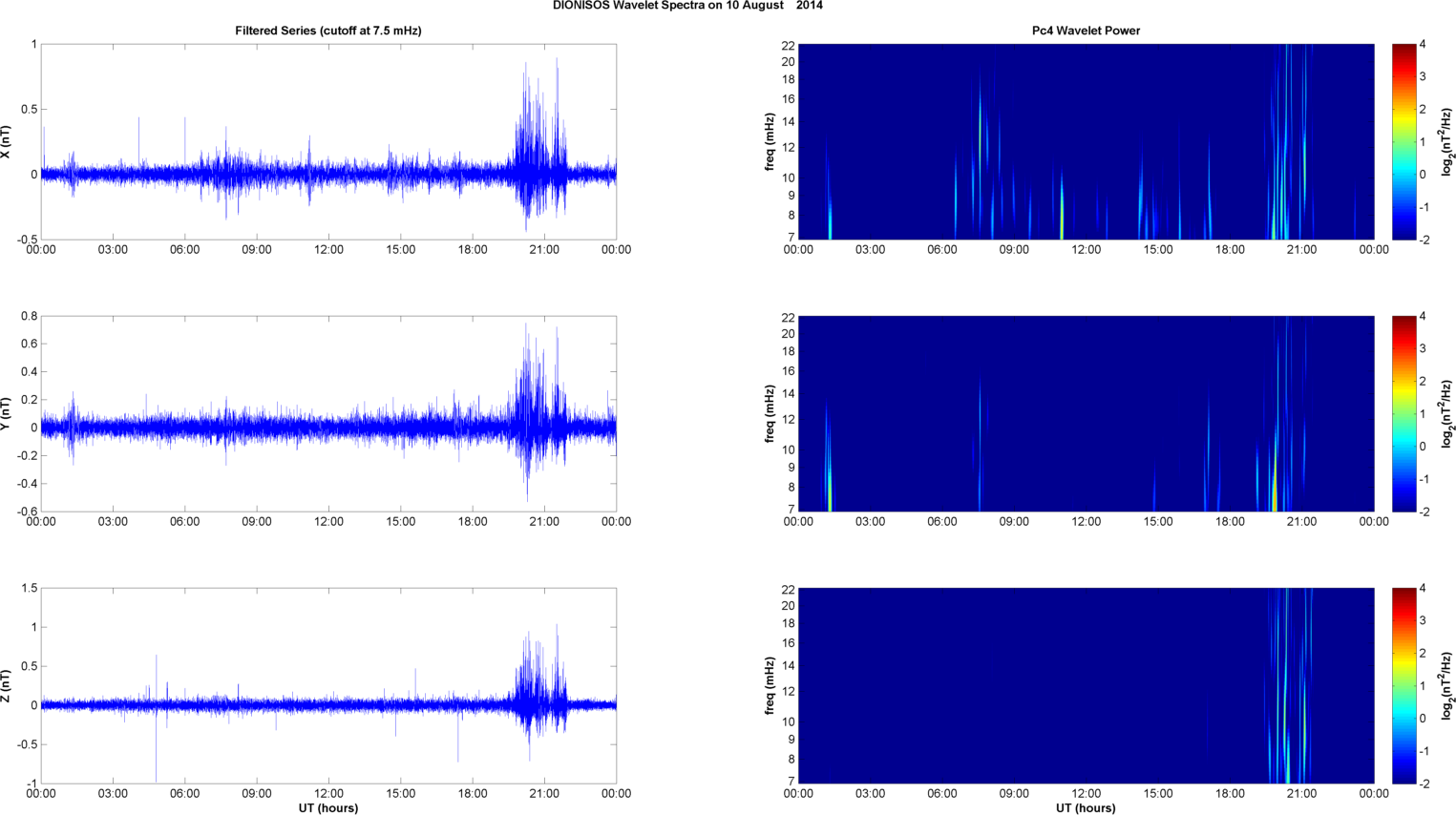Select the Filtered Series cutoff 7.5 mHz heading
The height and width of the screenshot is (815, 1456).
(x=328, y=31)
